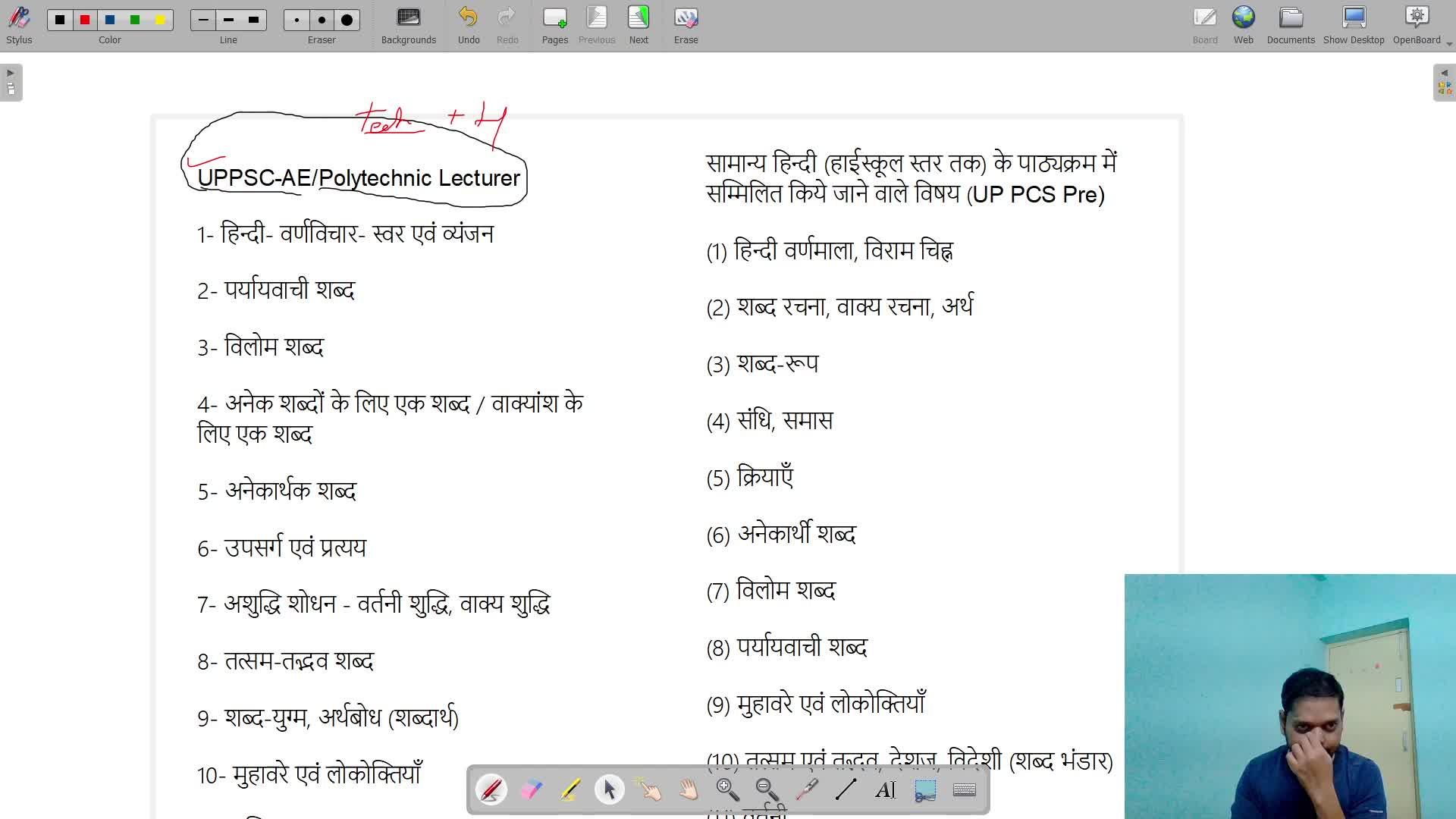
Task: Switch to Web mode
Action: tap(1244, 25)
